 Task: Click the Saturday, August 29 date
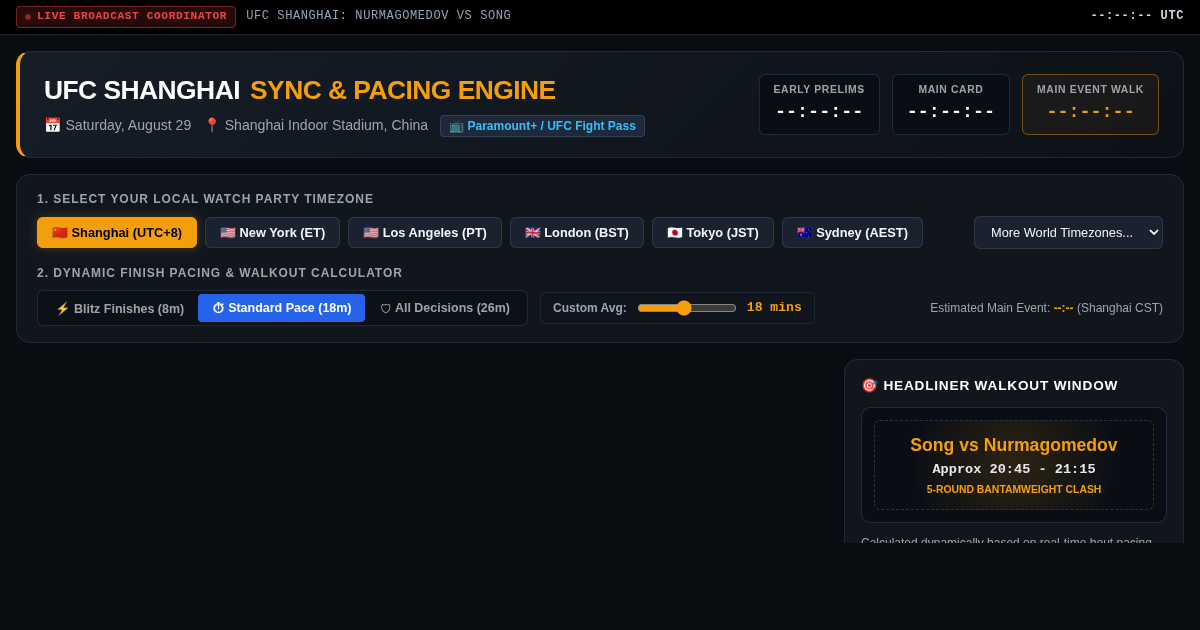click(128, 125)
